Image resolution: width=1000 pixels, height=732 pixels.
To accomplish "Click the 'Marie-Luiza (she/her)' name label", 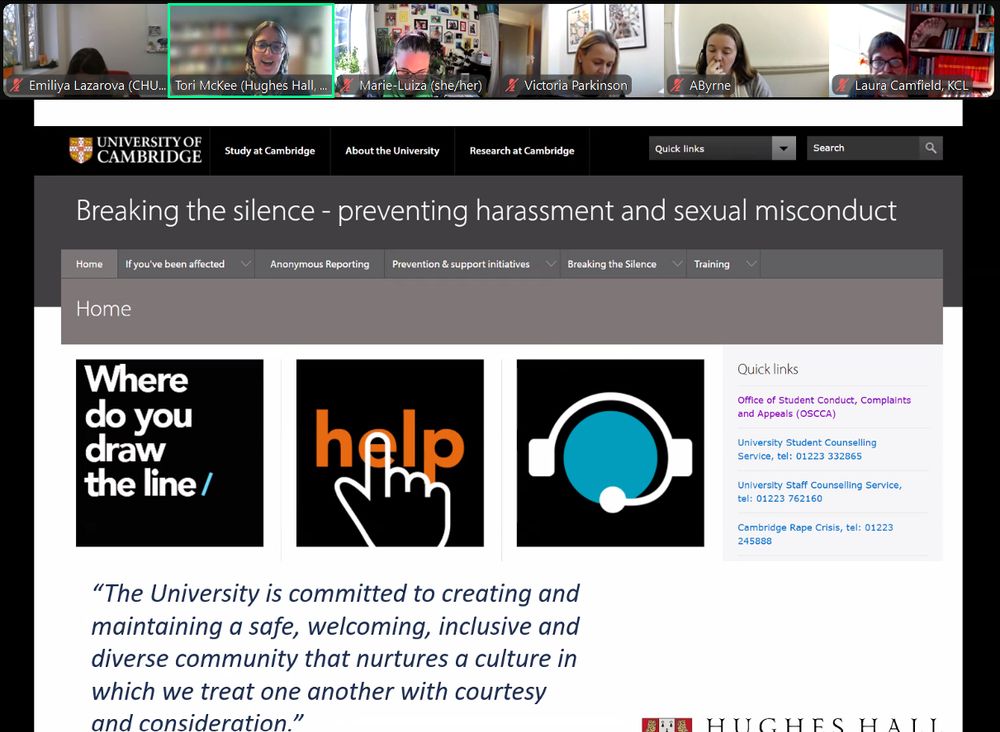I will click(x=421, y=85).
